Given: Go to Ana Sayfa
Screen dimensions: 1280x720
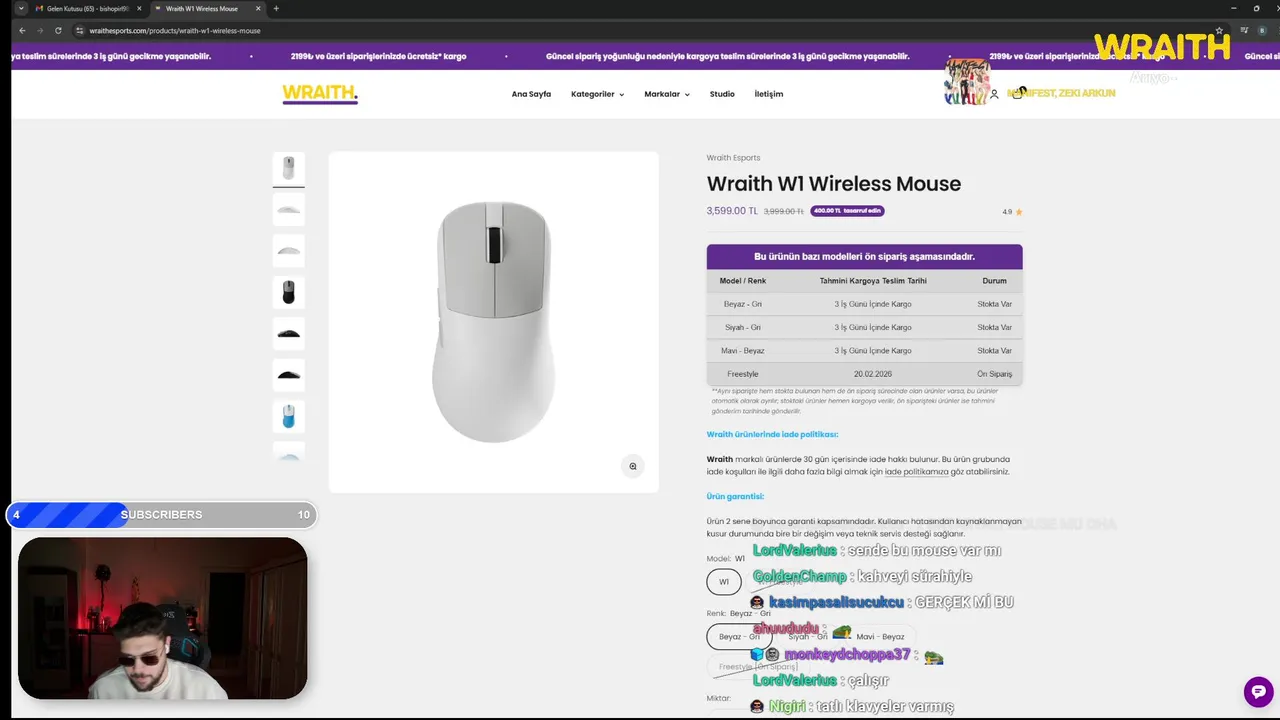Looking at the screenshot, I should [x=531, y=94].
